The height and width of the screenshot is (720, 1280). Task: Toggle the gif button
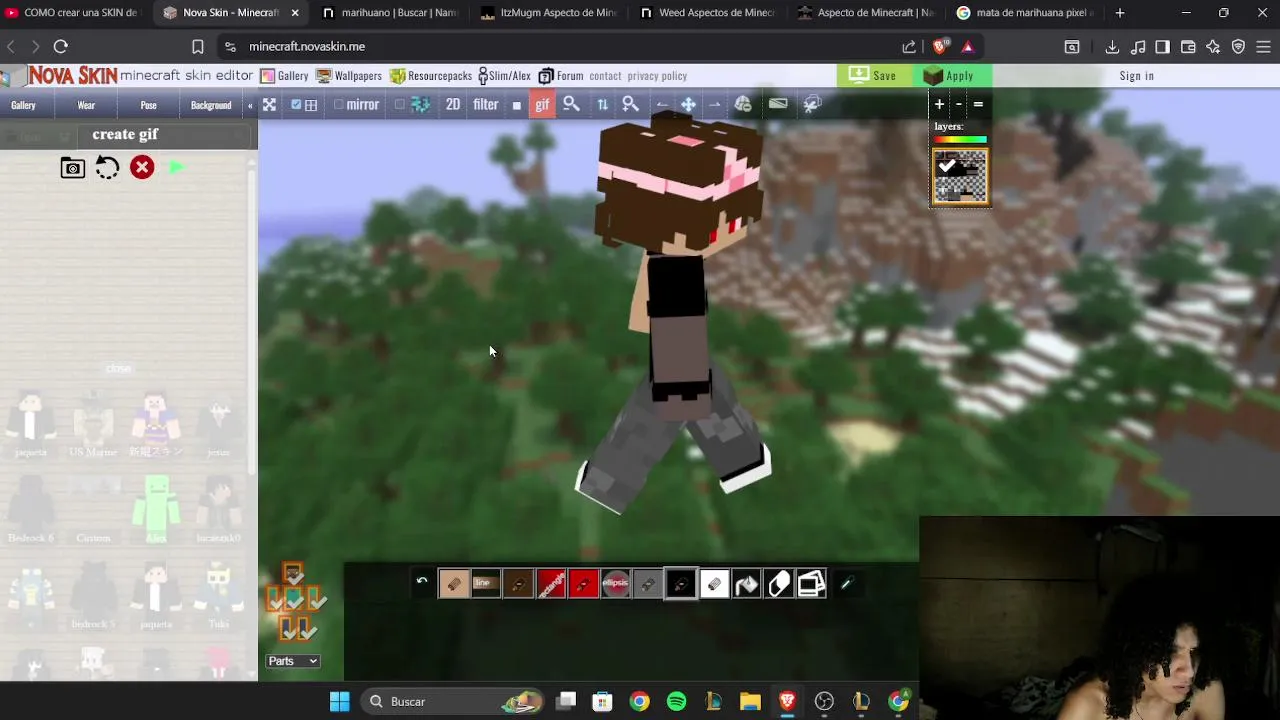tap(542, 104)
